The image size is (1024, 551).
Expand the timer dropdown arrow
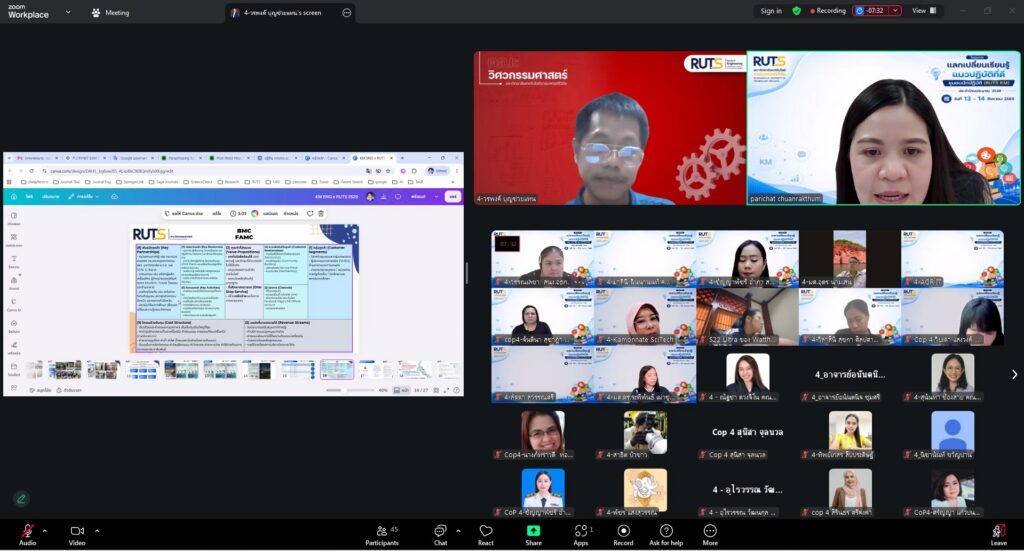[x=895, y=10]
